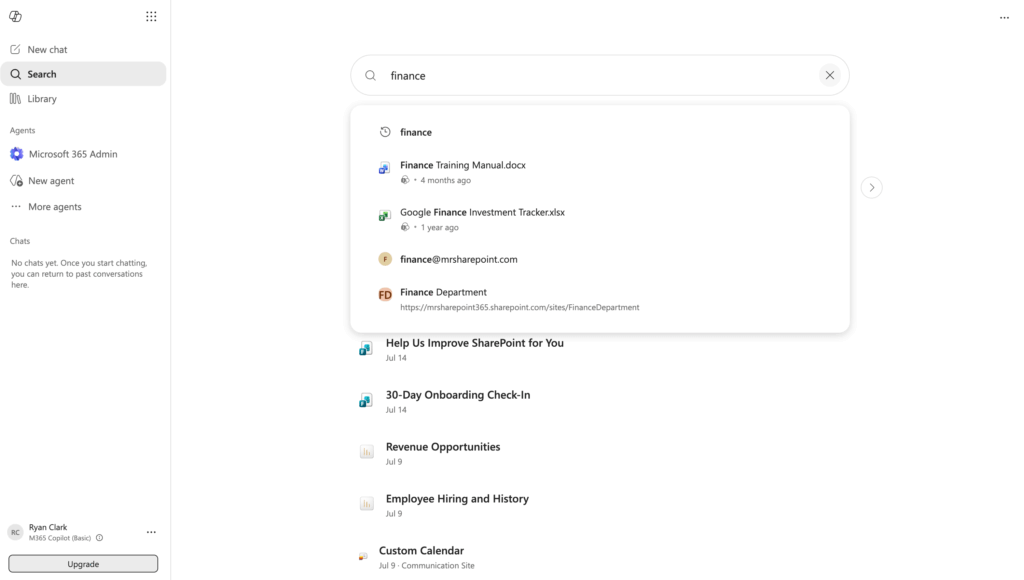
Task: Click 'Jul 9 · Communication Site' text
Action: coord(426,566)
